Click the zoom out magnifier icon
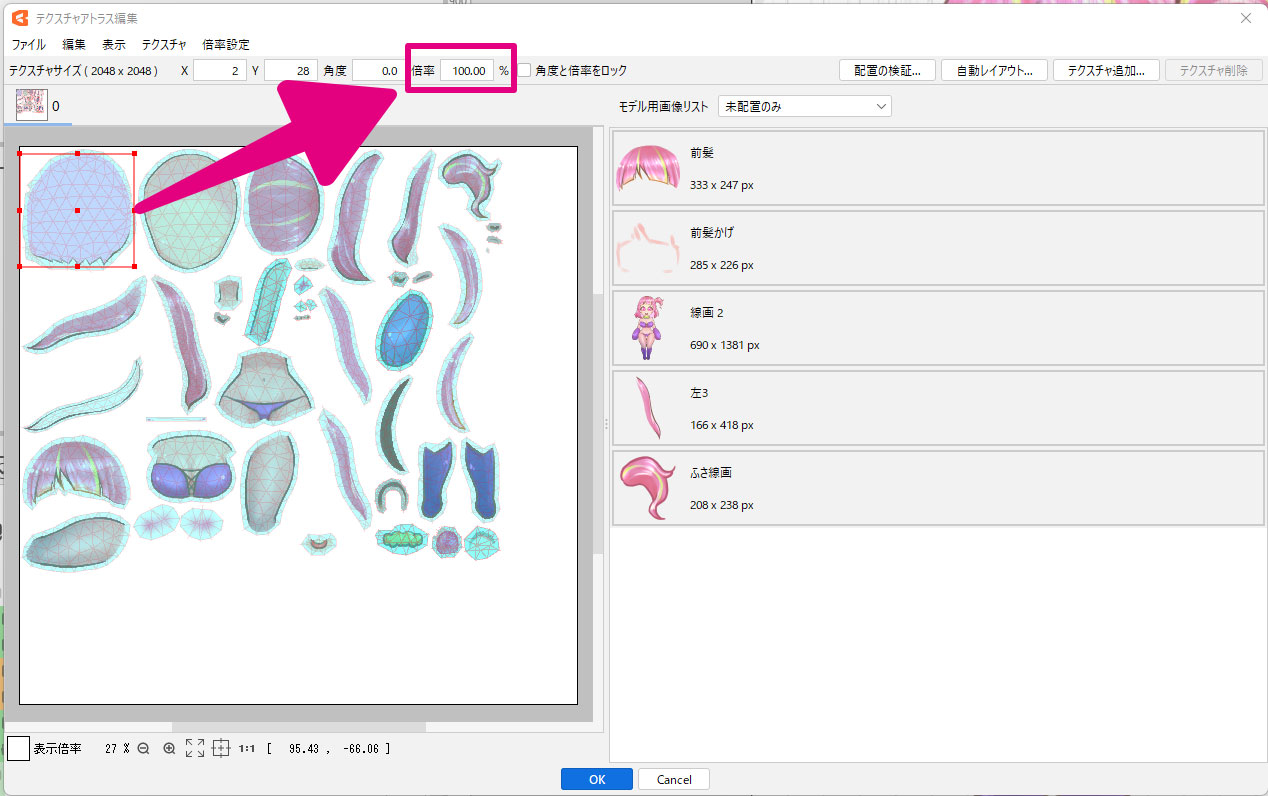This screenshot has width=1268, height=796. click(x=143, y=748)
